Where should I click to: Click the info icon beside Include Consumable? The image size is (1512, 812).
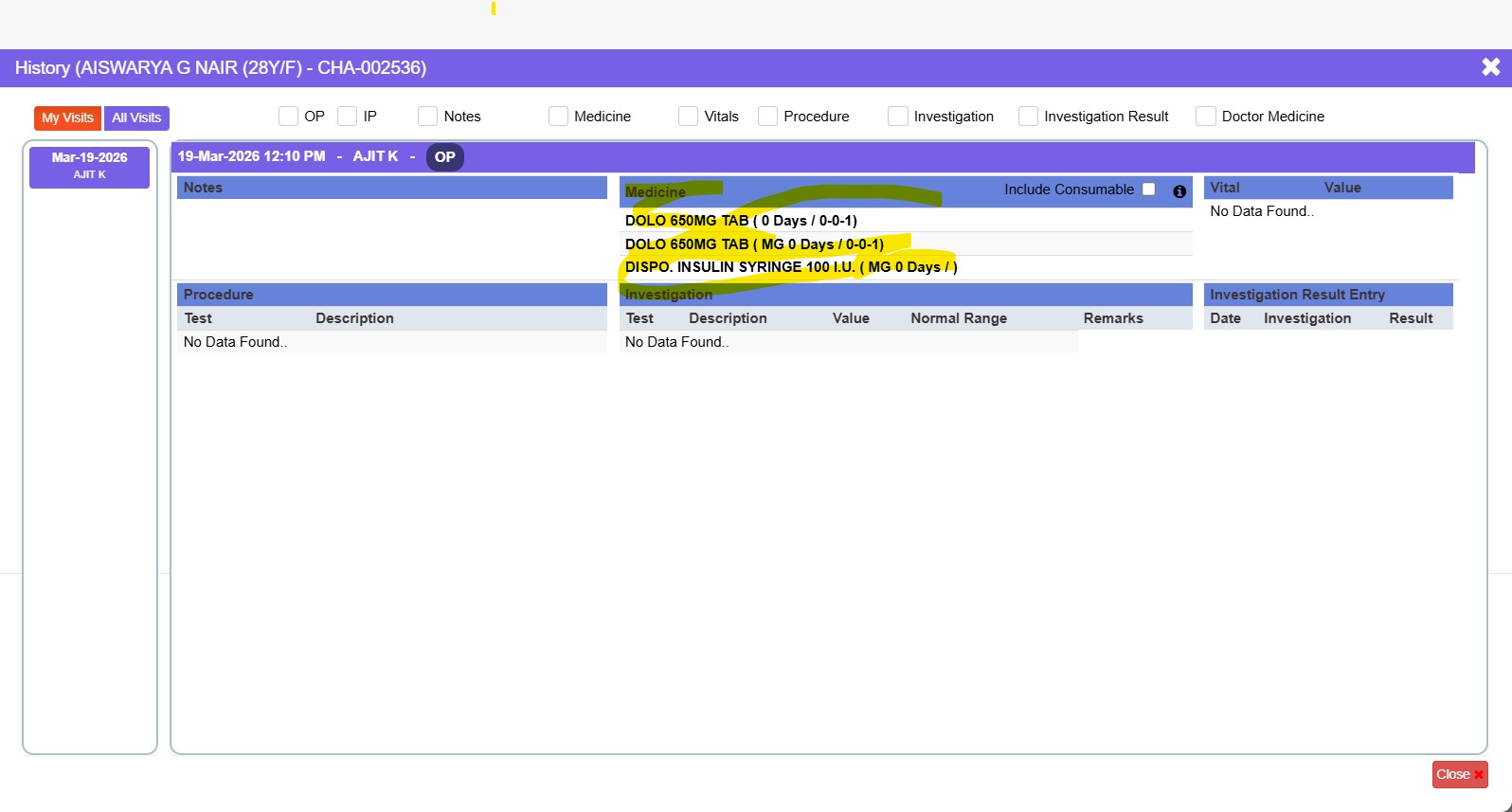point(1179,191)
